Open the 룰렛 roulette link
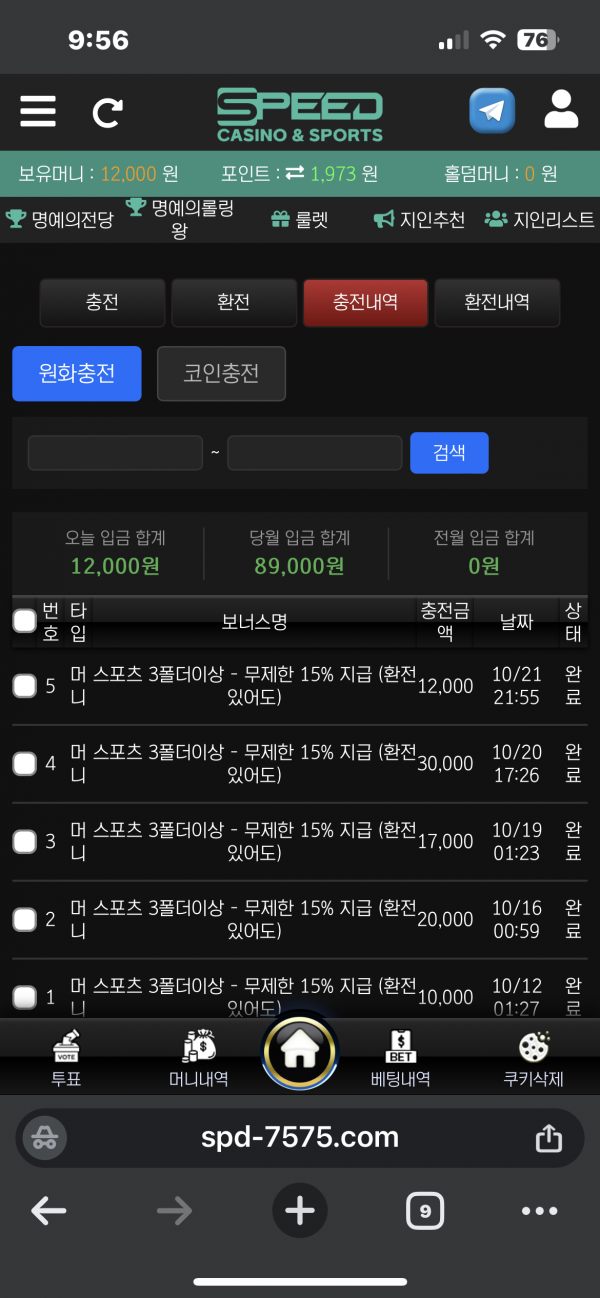Viewport: 600px width, 1298px height. [x=299, y=220]
